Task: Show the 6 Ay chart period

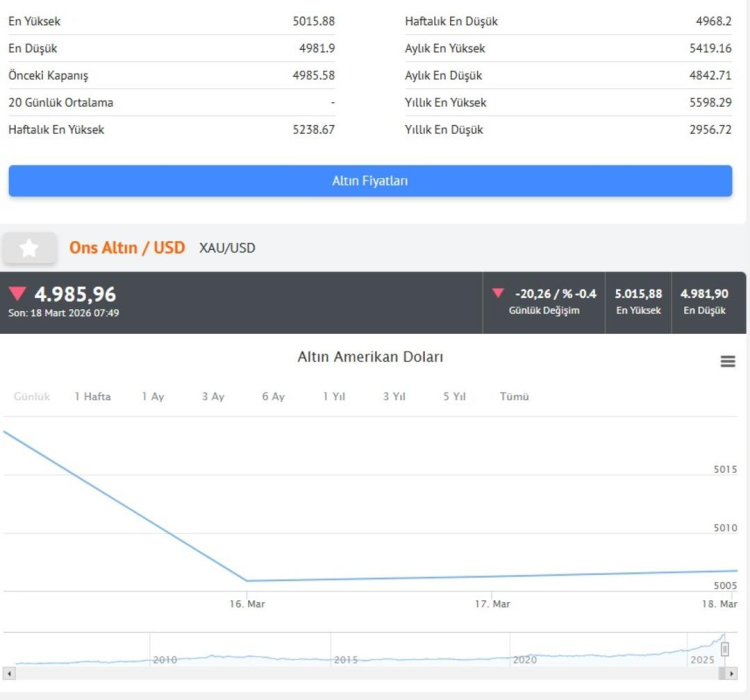Action: [x=273, y=397]
